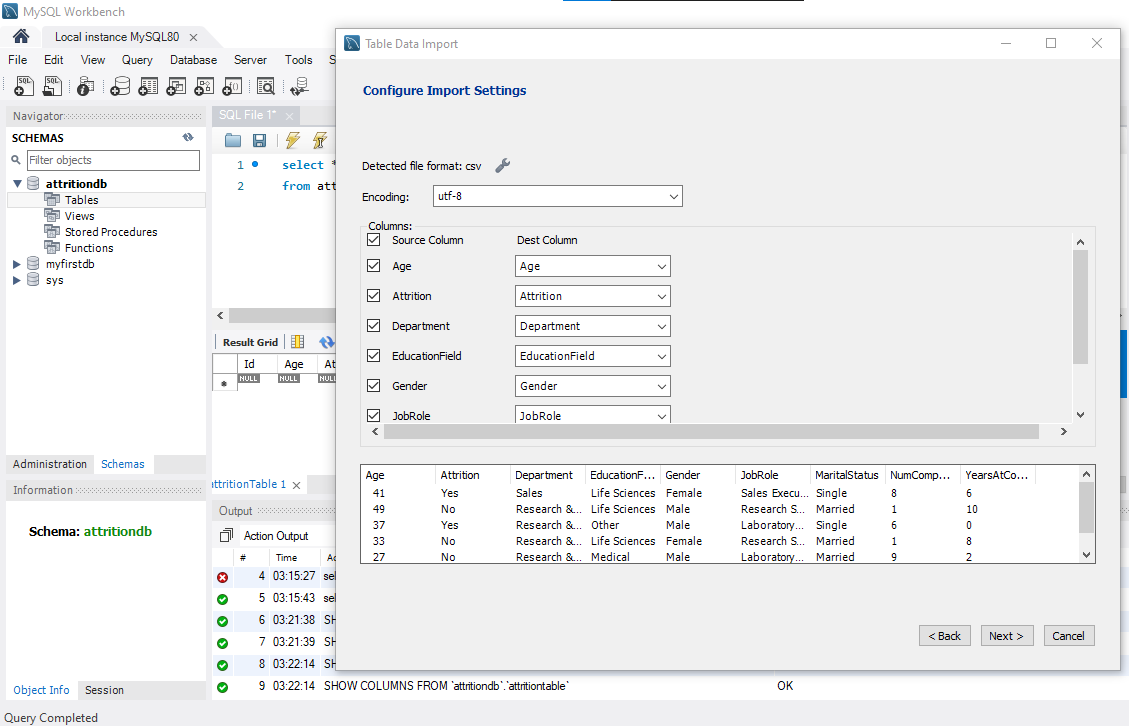1129x726 pixels.
Task: Click the JobRole preview column header
Action: 759,475
